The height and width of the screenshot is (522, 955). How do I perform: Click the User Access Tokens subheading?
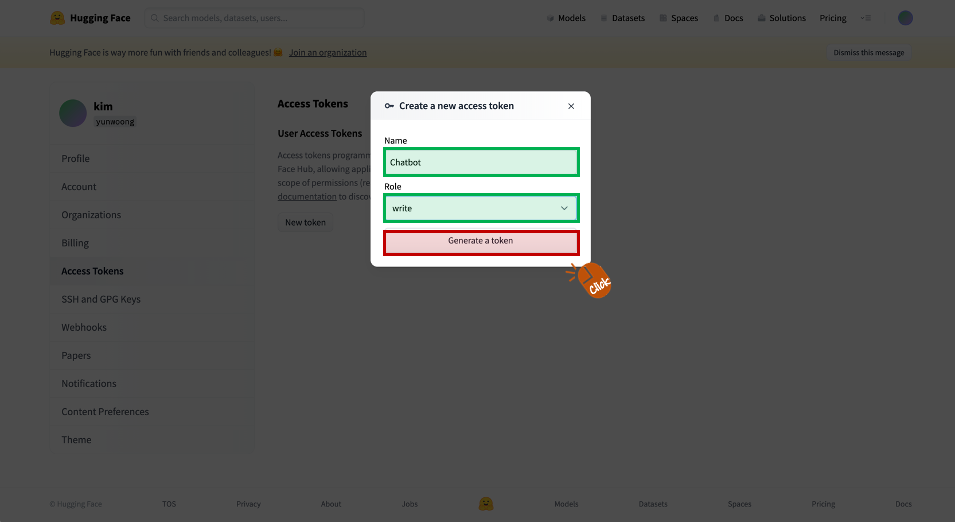click(320, 133)
